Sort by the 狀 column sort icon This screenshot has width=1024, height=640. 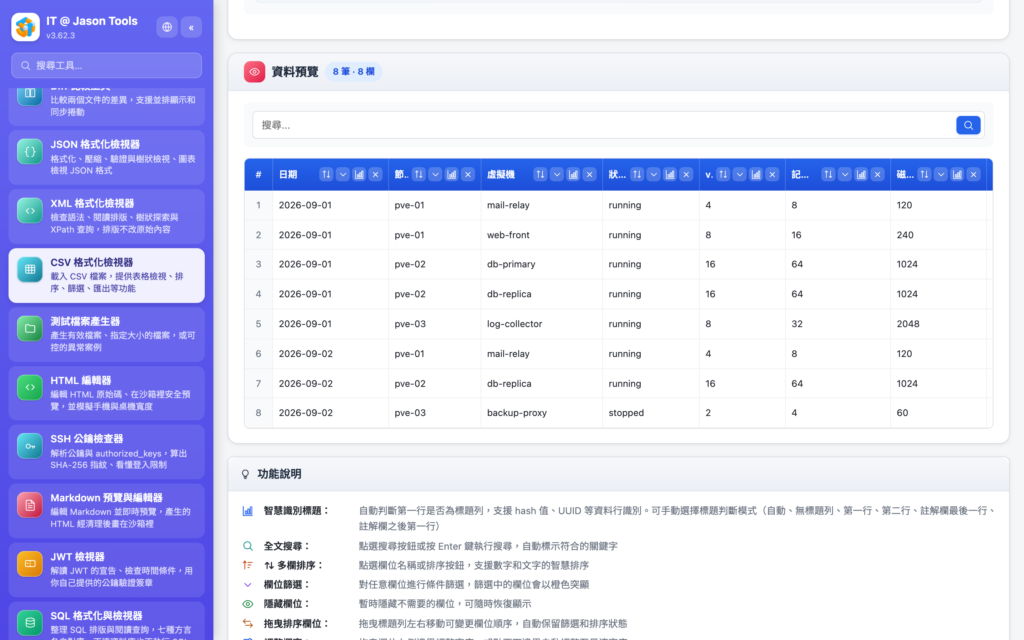point(637,174)
